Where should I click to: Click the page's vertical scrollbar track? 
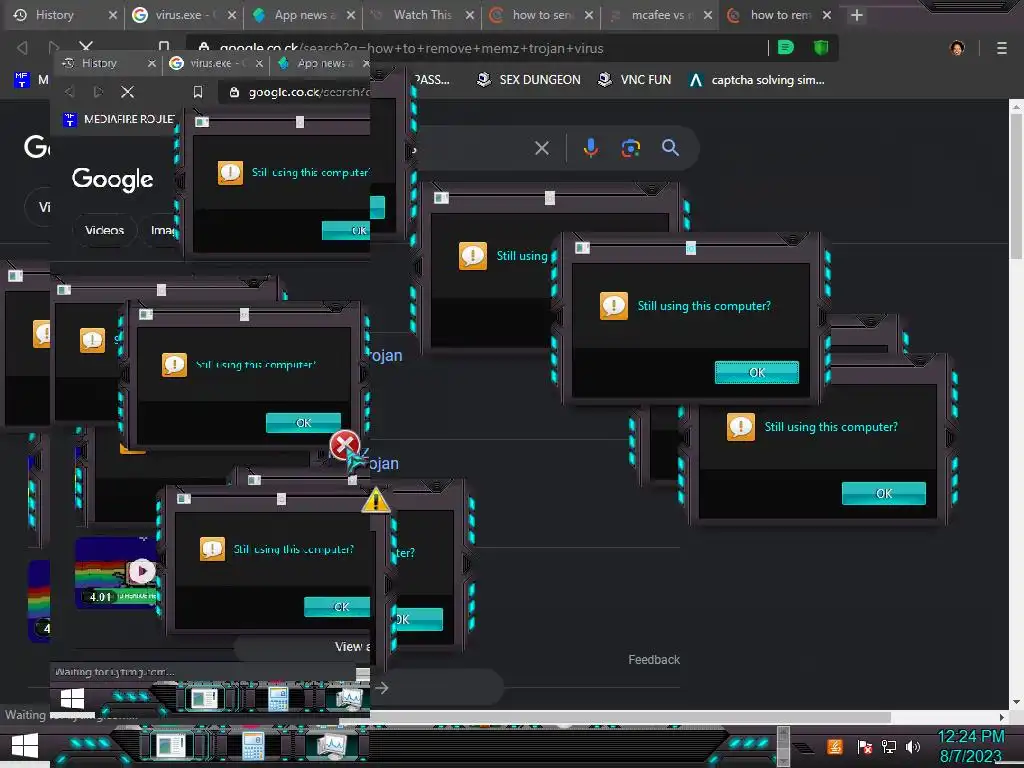coord(1016,405)
